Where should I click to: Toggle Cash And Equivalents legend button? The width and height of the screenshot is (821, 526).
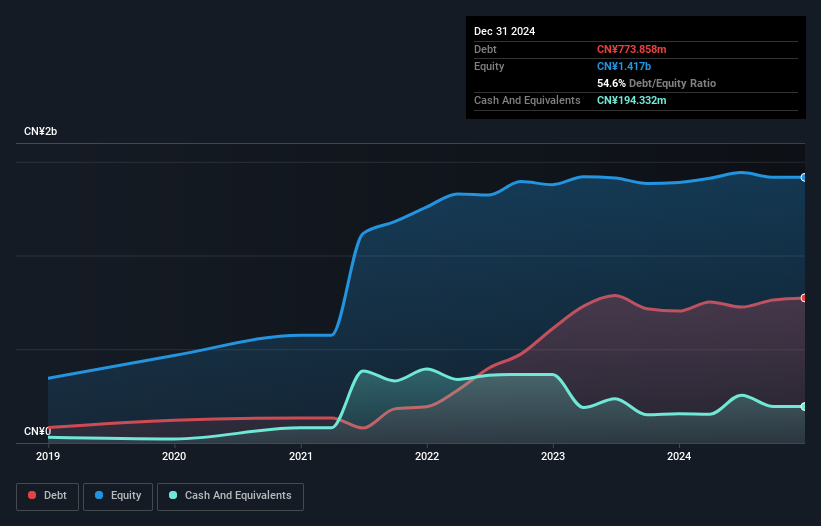(230, 496)
